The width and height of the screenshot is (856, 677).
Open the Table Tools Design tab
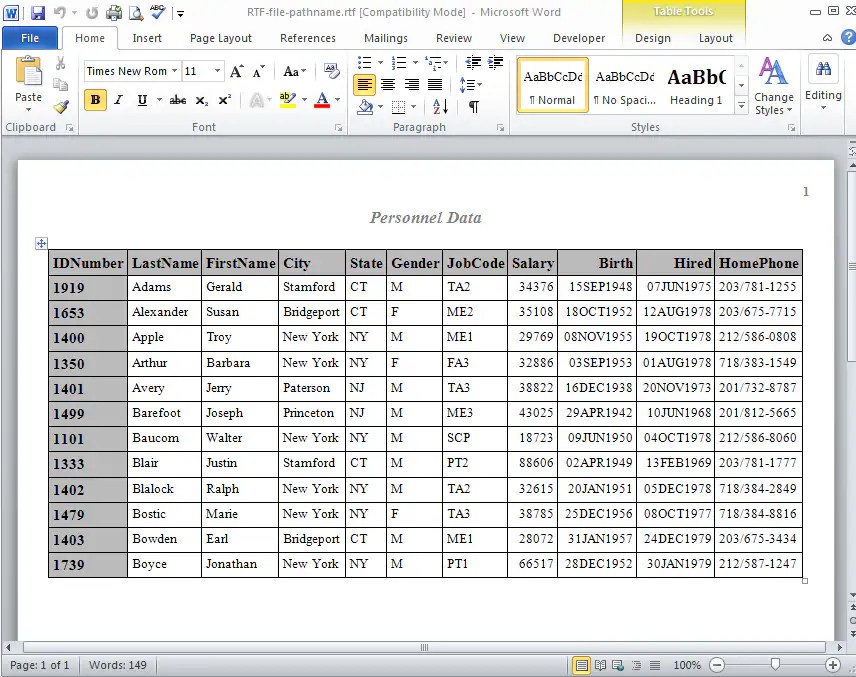[x=652, y=38]
